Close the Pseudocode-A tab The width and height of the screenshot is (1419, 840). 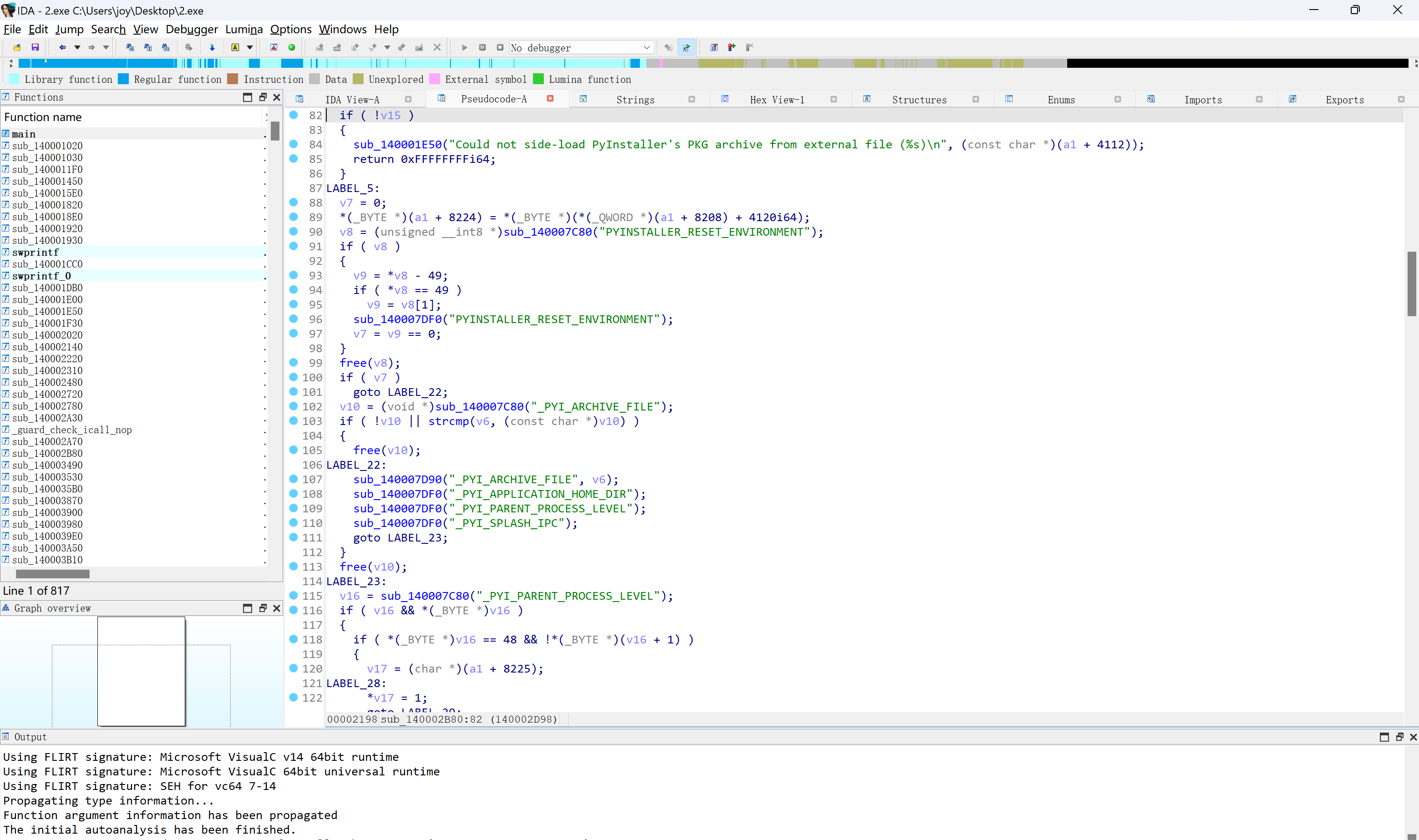pyautogui.click(x=550, y=98)
